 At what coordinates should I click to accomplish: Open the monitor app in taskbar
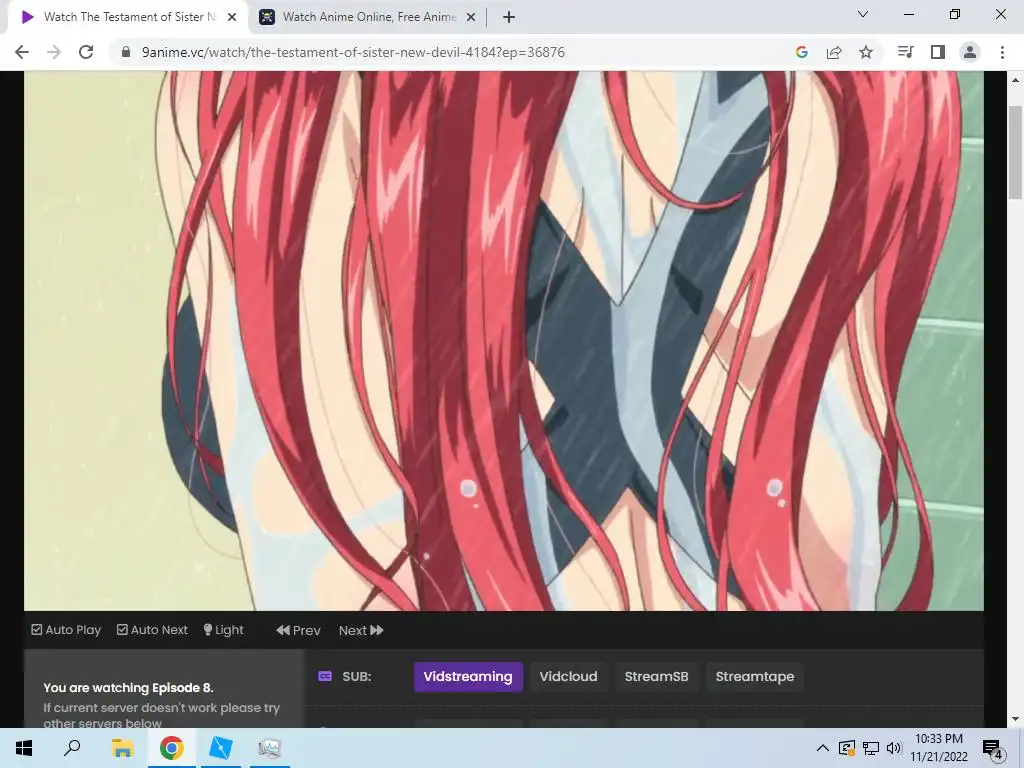(270, 748)
